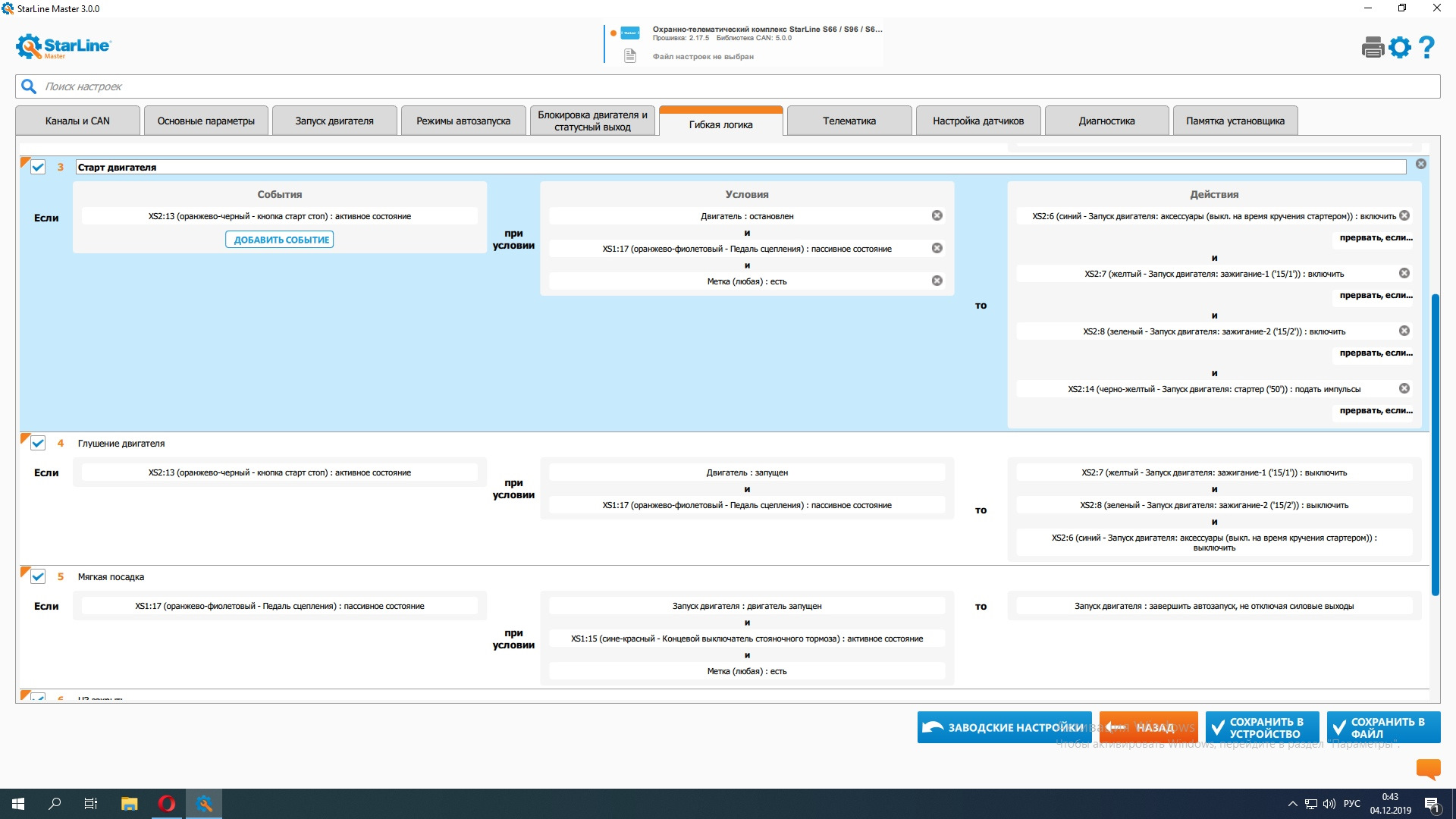Click the printer icon in header
The height and width of the screenshot is (819, 1456).
1373,48
